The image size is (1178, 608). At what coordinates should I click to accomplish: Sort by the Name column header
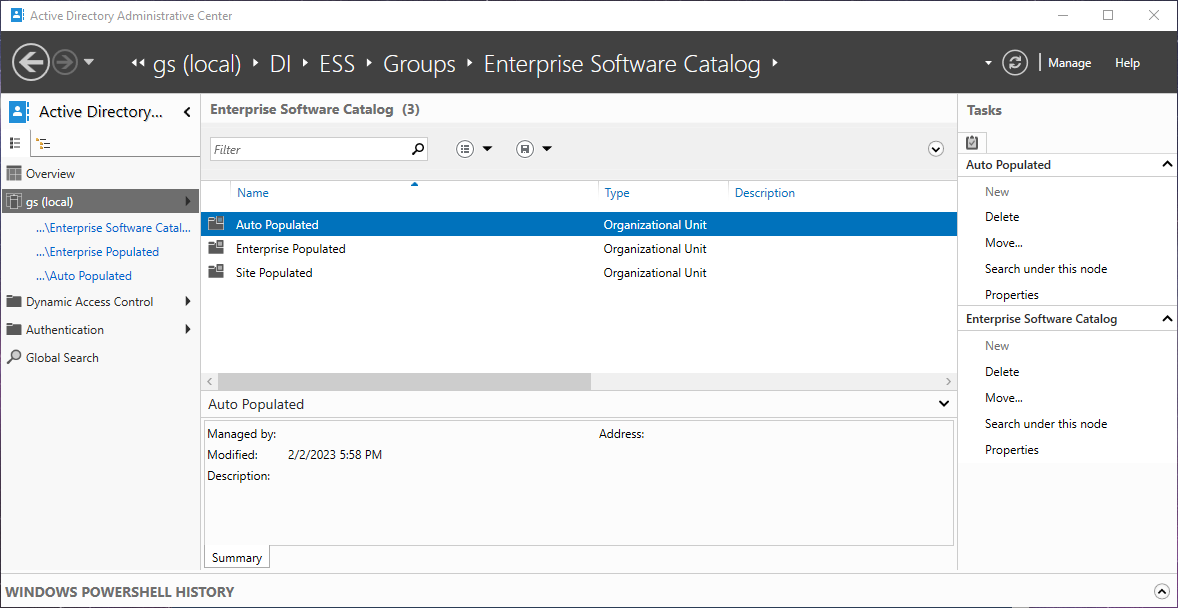(252, 192)
